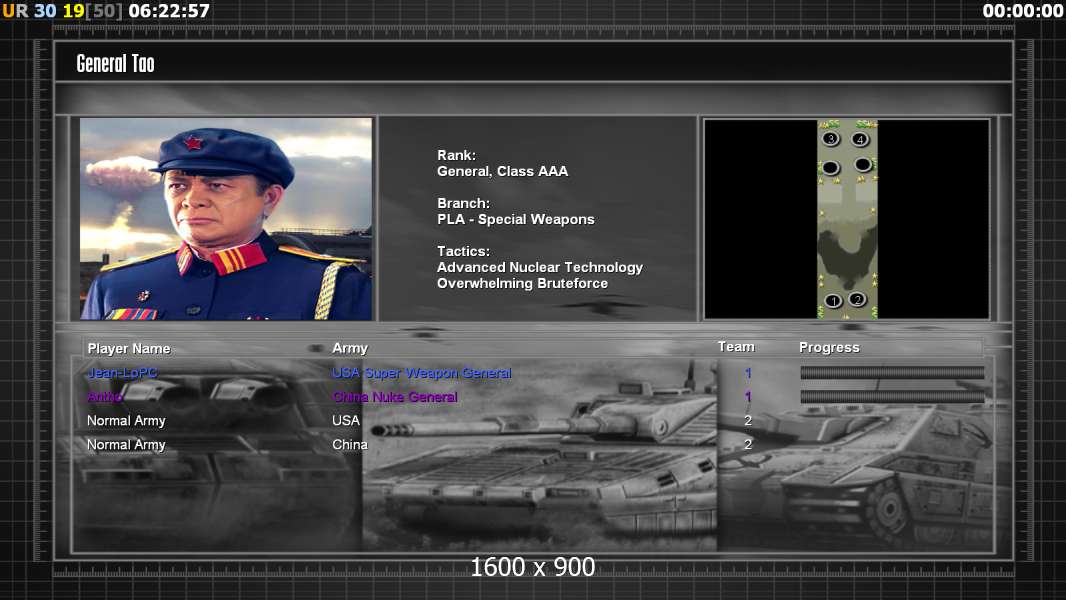Click the General, Class AAA rank text
Image resolution: width=1066 pixels, height=600 pixels.
[x=502, y=171]
